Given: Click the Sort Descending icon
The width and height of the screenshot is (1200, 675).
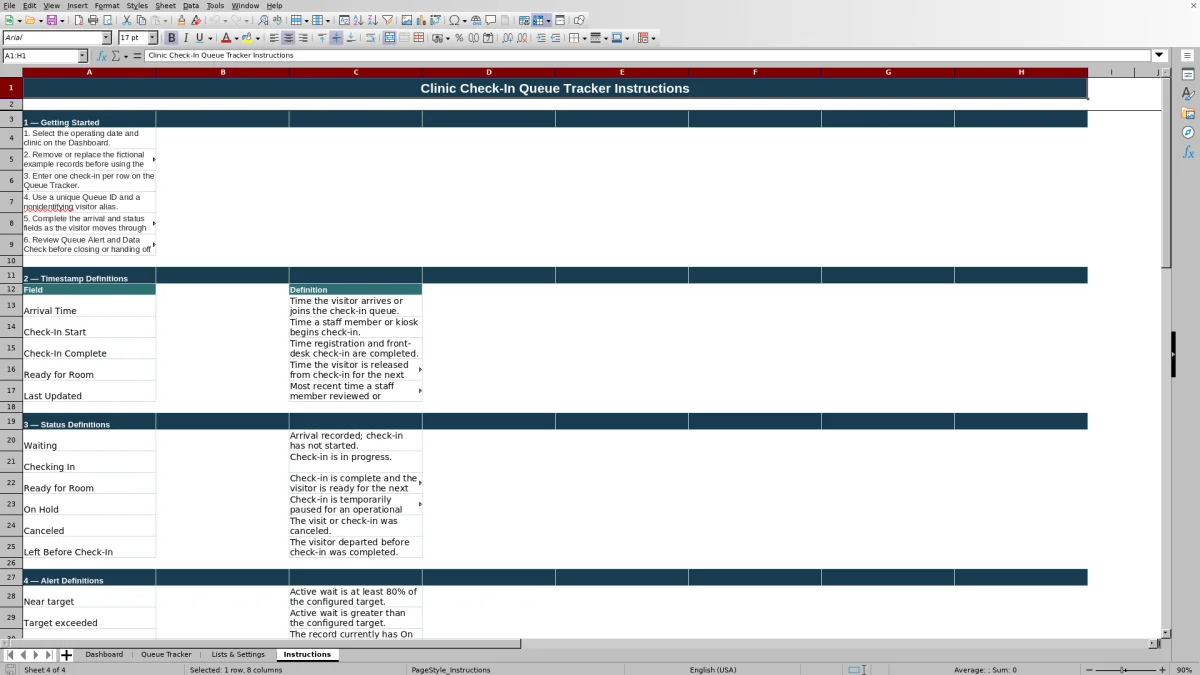Looking at the screenshot, I should click(372, 20).
